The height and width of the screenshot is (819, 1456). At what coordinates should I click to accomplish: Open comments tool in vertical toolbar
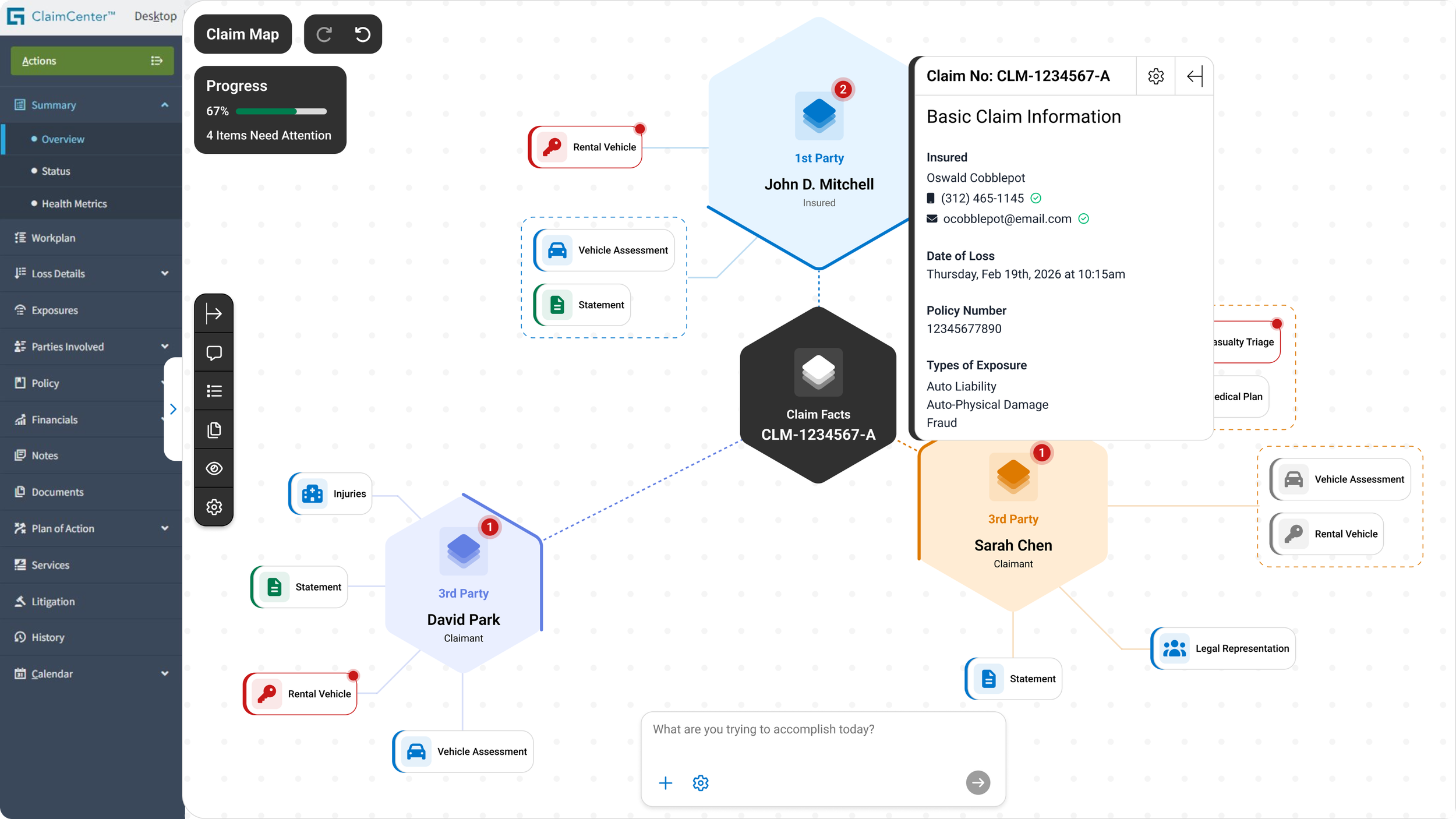(214, 353)
